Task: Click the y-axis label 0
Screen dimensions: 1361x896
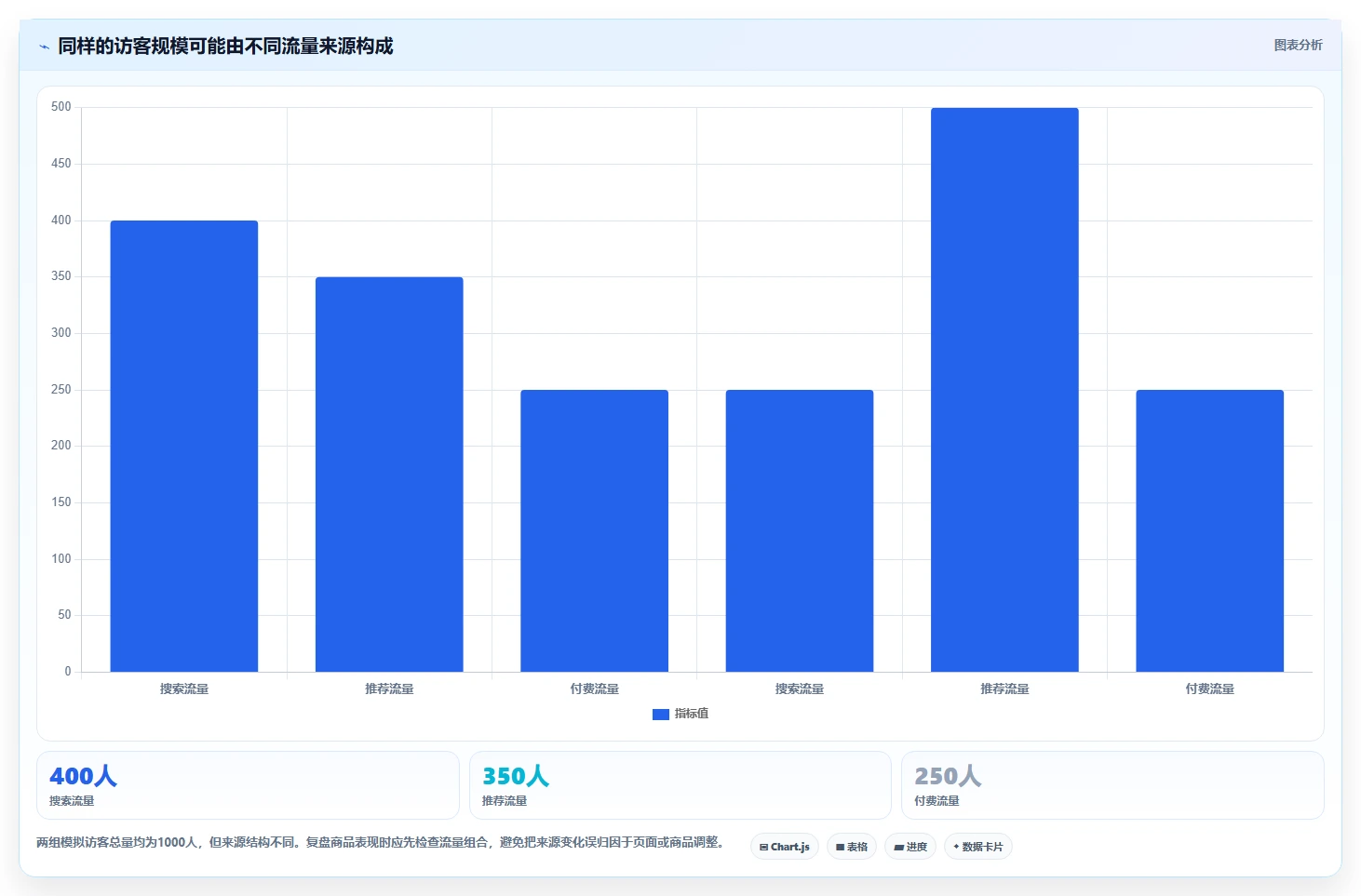Action: tap(68, 672)
